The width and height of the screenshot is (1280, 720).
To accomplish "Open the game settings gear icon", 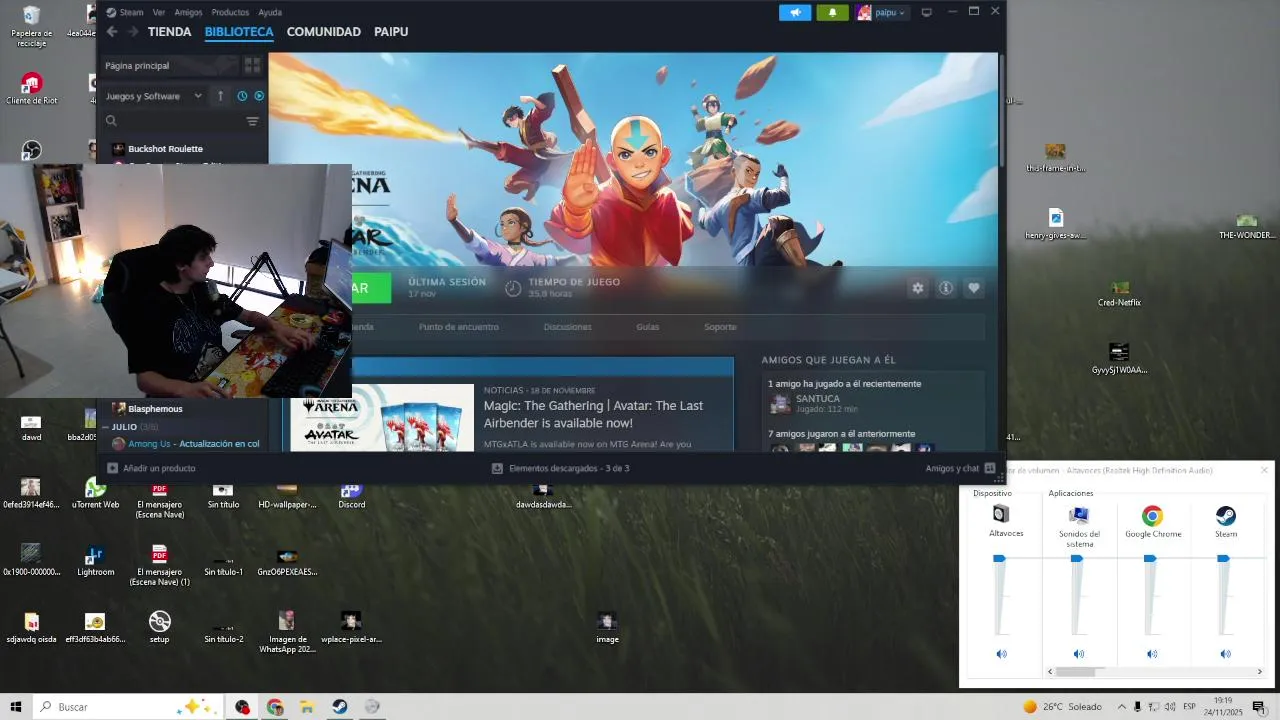I will (x=918, y=288).
